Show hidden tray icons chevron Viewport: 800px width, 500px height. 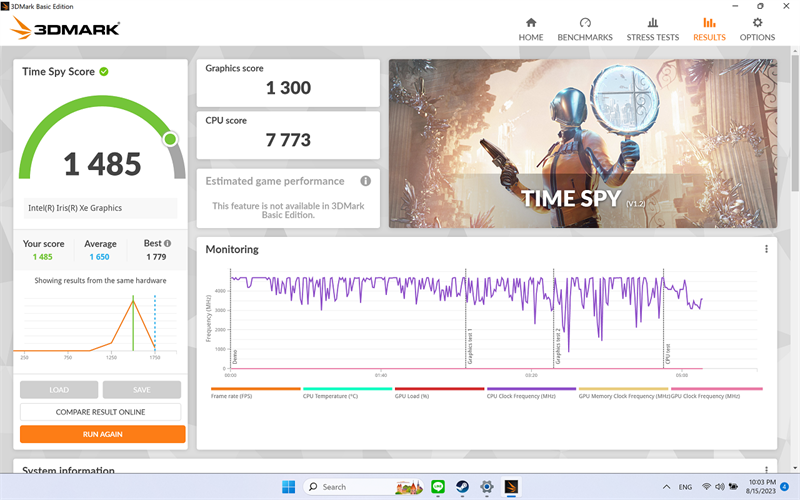coord(666,487)
